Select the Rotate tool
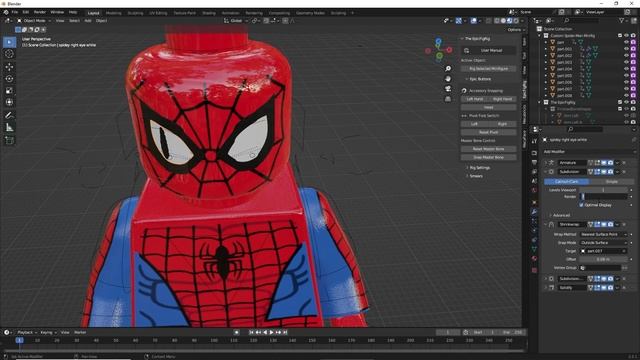640x360 pixels. 9,78
